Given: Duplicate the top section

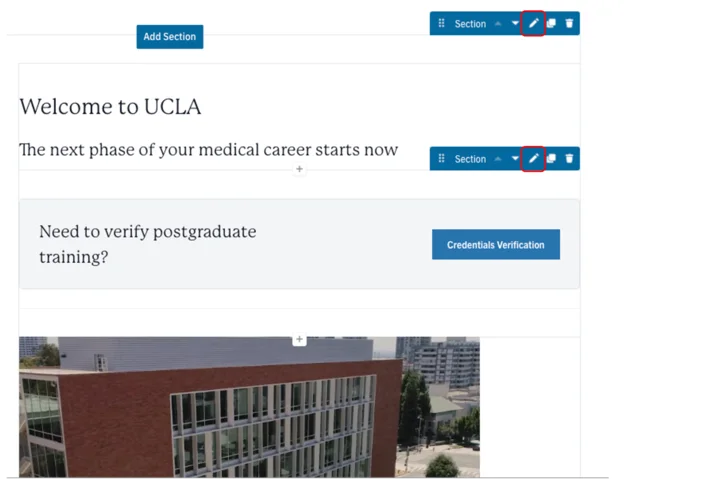Looking at the screenshot, I should [551, 23].
